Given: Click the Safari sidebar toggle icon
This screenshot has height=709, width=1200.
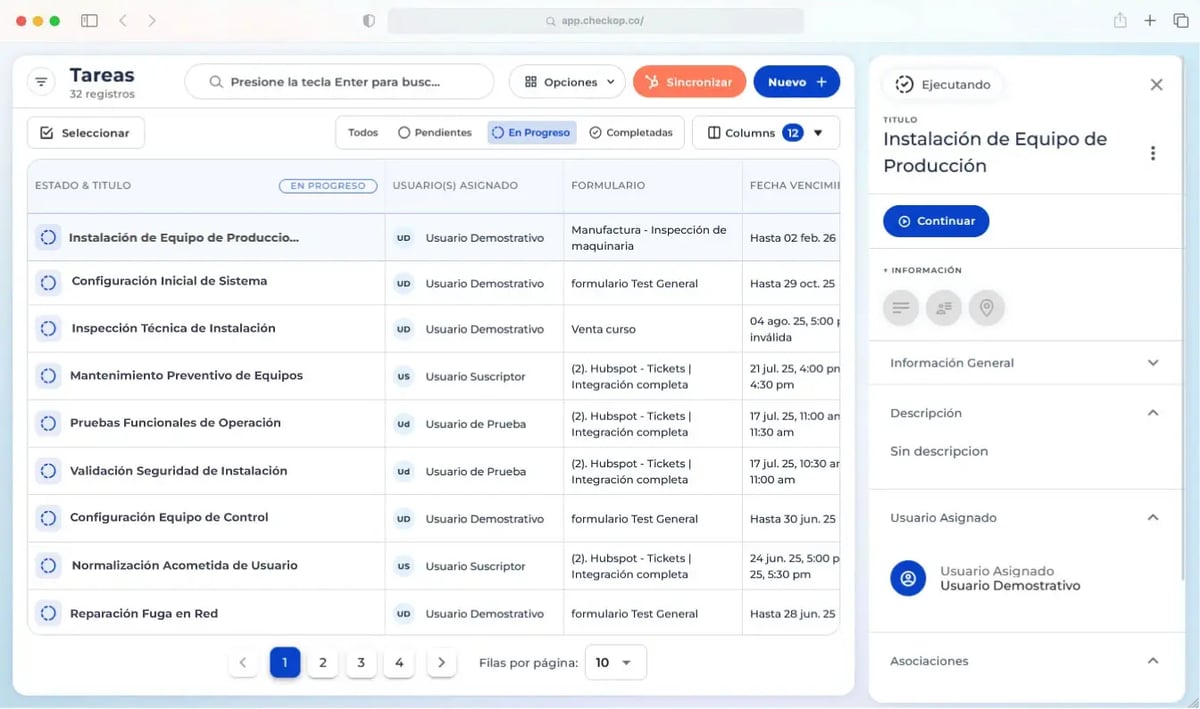Looking at the screenshot, I should [x=89, y=21].
